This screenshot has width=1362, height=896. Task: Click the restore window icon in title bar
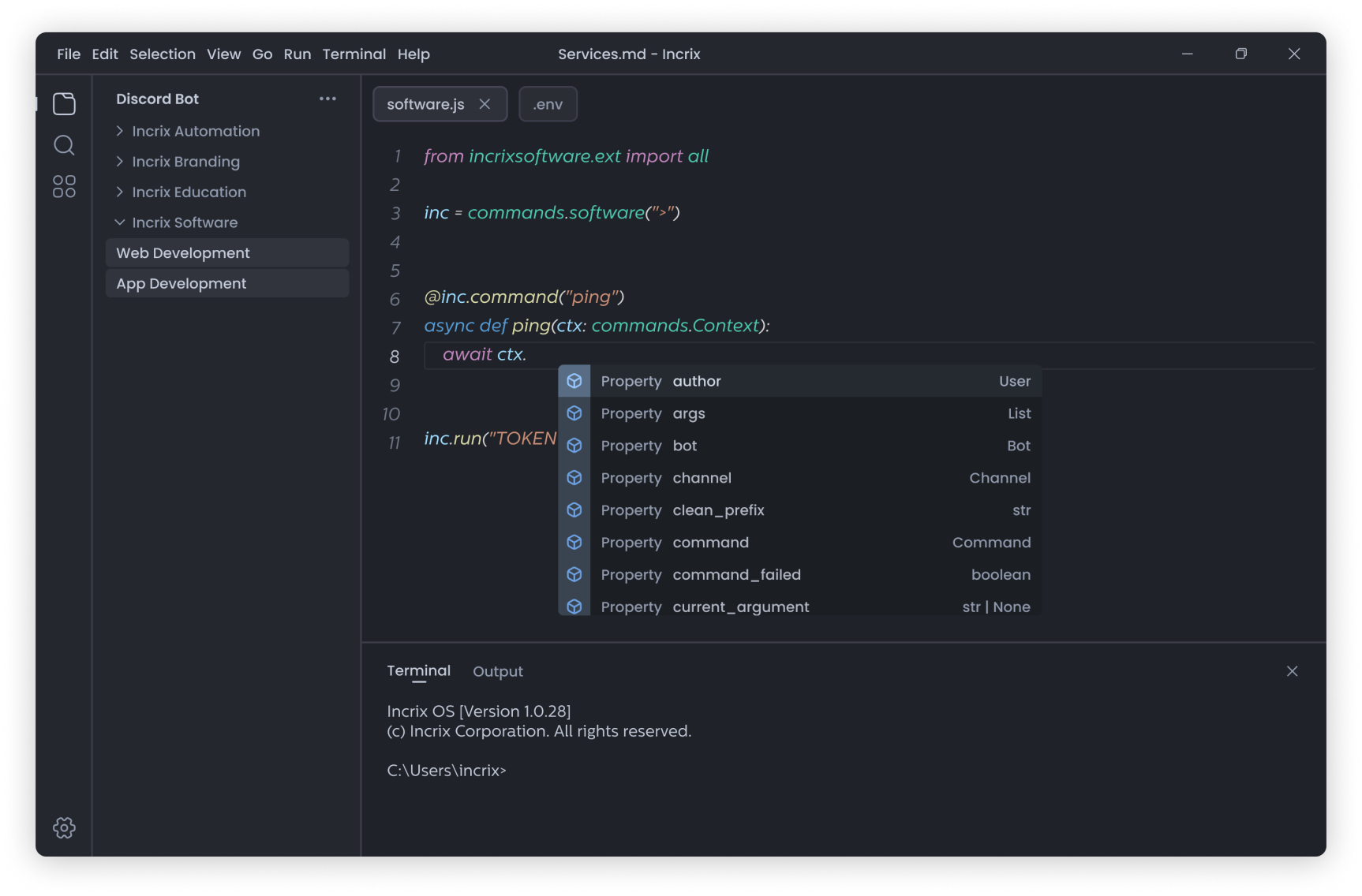1240,54
